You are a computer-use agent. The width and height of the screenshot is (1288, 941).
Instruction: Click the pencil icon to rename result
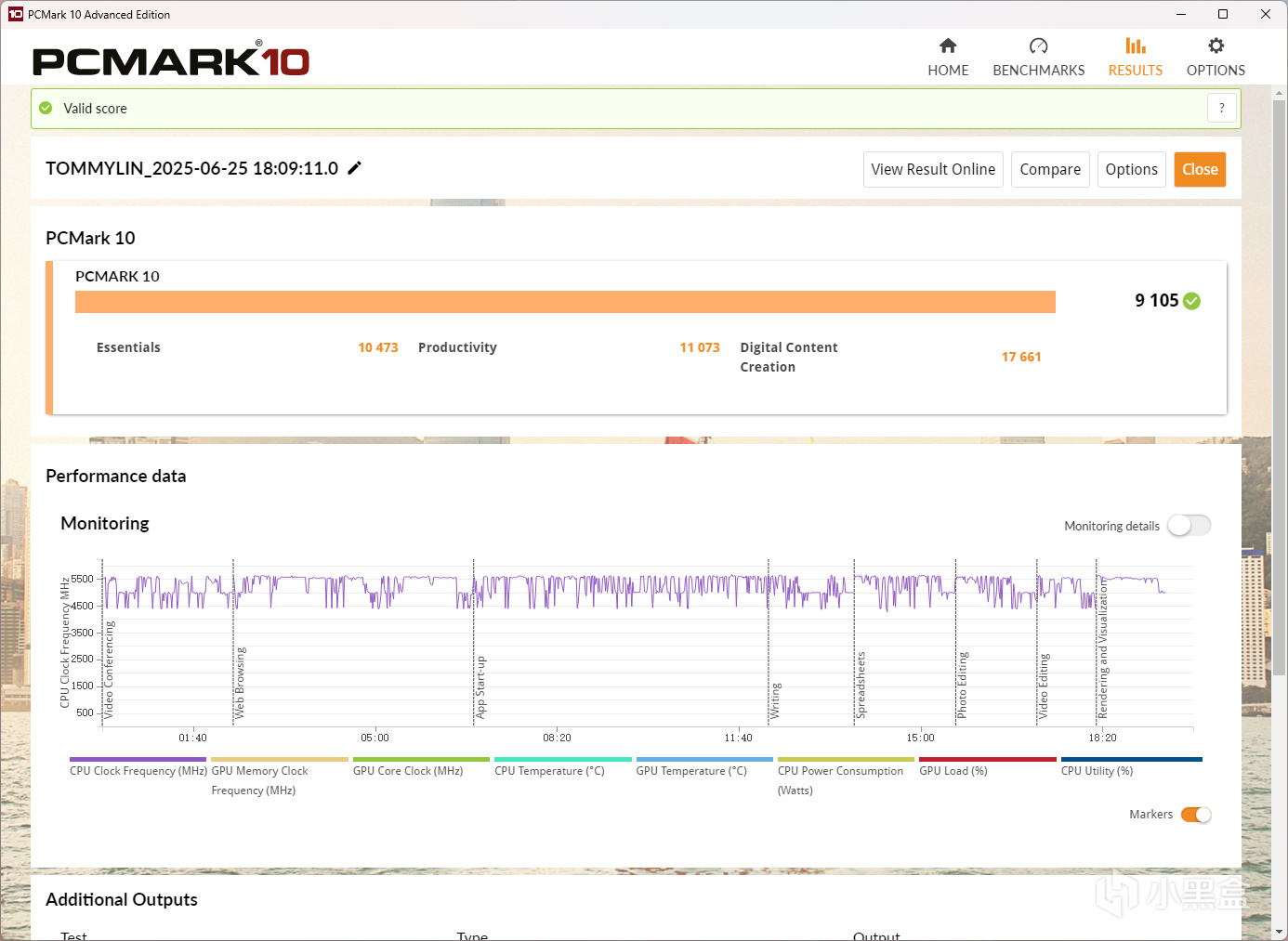354,168
